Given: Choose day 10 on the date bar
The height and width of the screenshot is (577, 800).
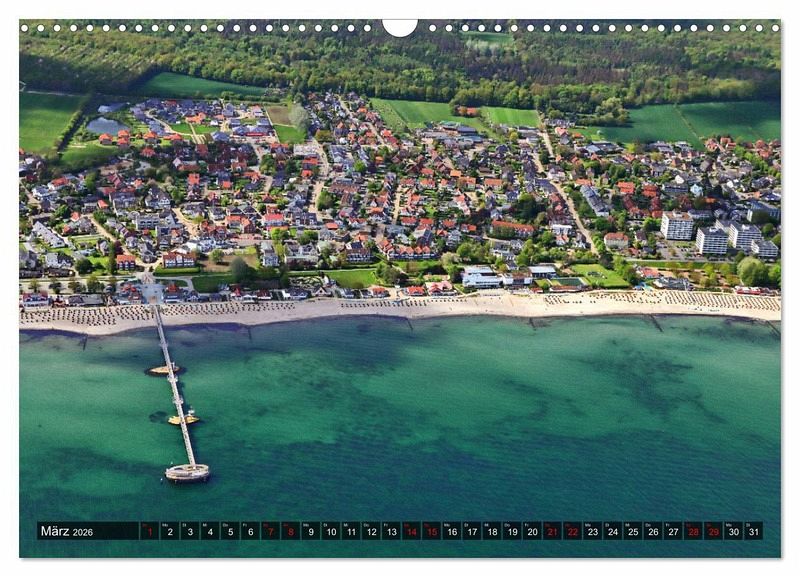Looking at the screenshot, I should click(x=330, y=531).
